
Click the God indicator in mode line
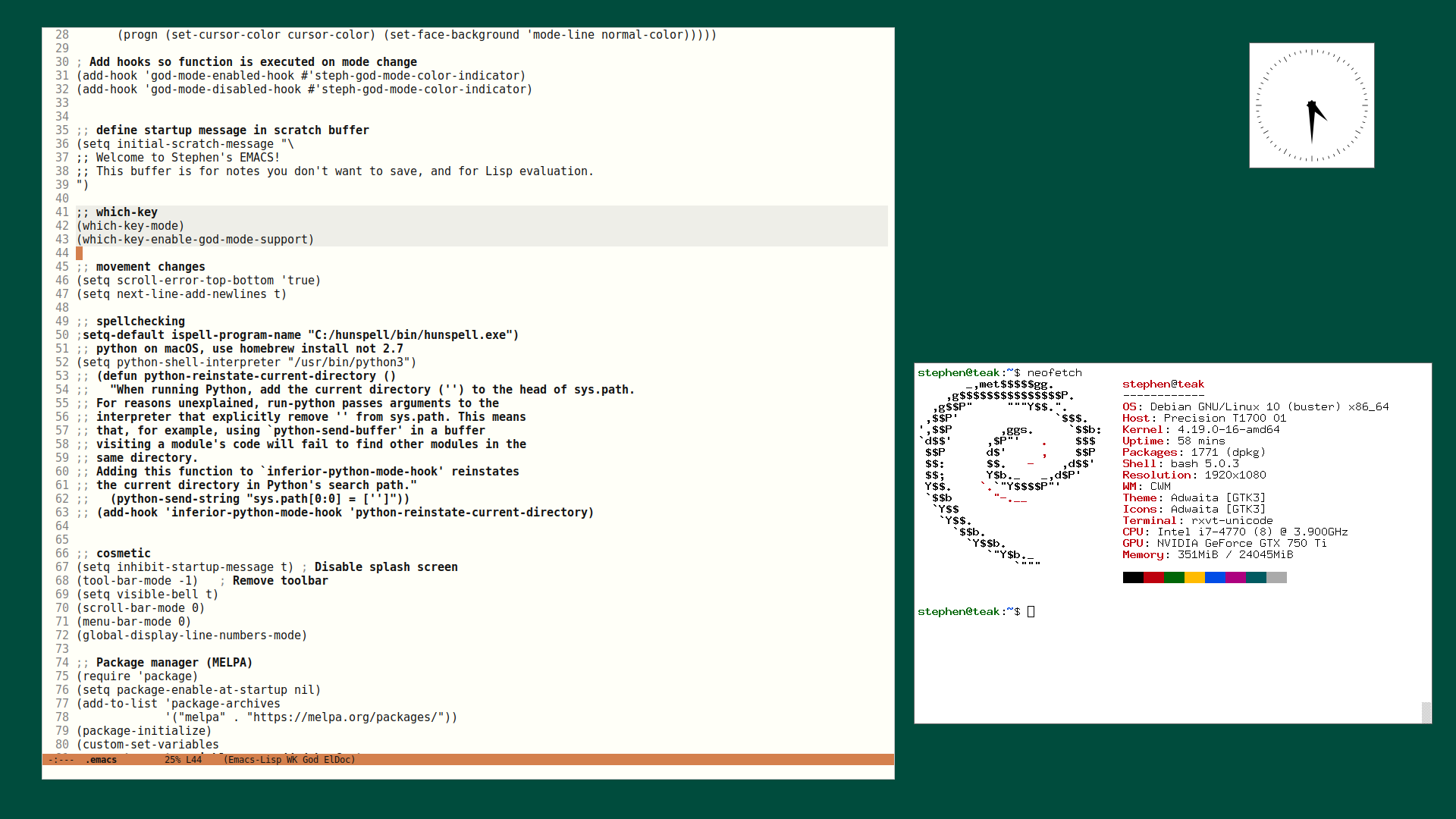(x=310, y=760)
